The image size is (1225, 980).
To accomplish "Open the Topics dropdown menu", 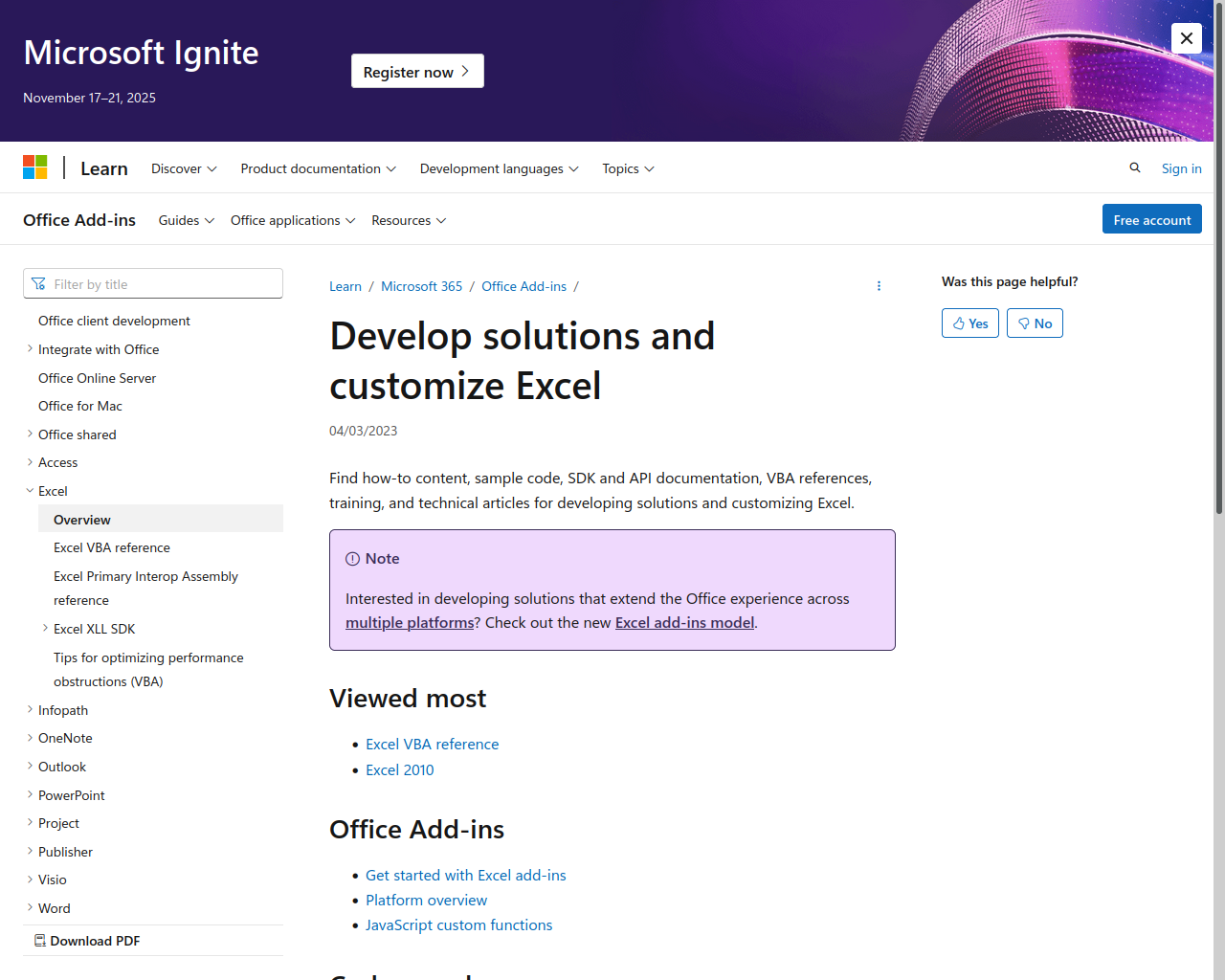I will (x=628, y=168).
